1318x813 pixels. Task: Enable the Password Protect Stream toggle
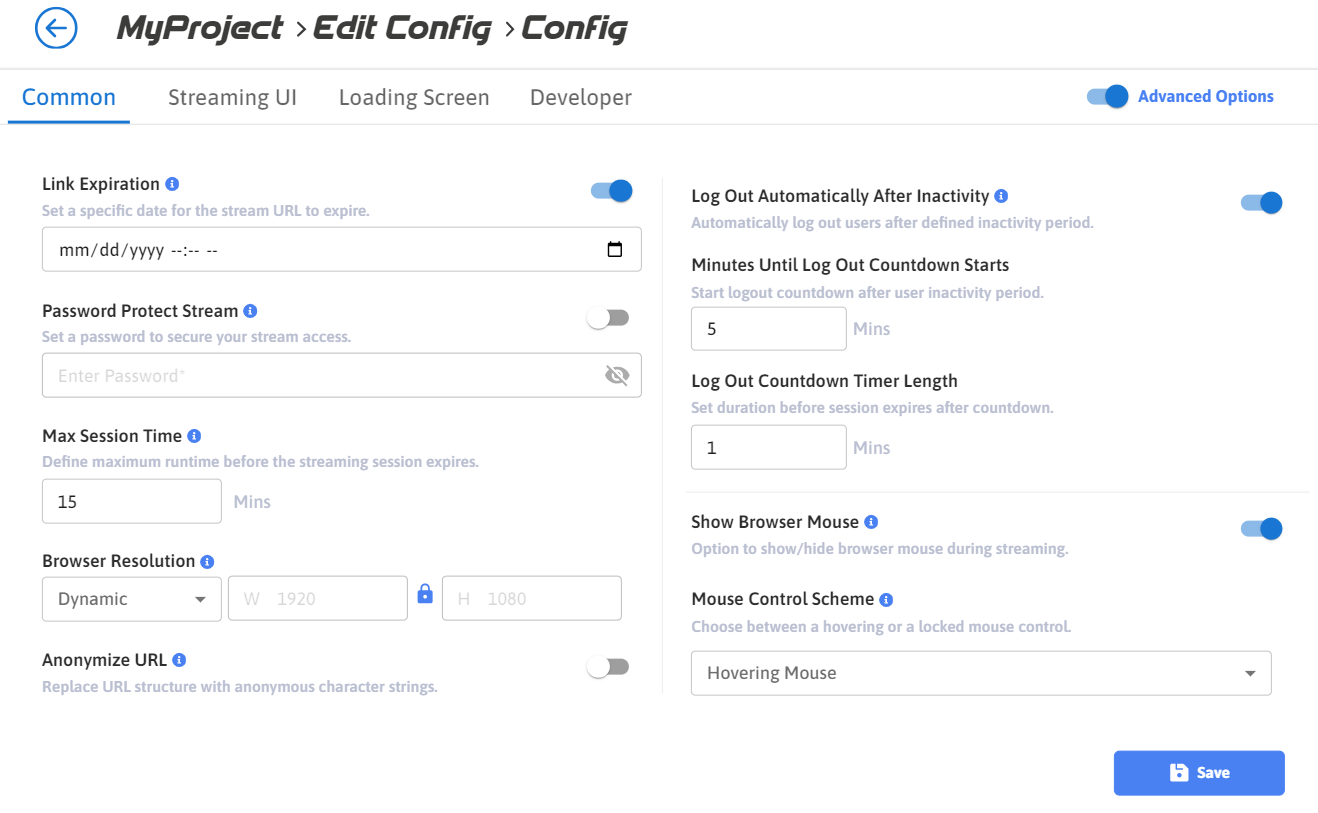(x=608, y=318)
